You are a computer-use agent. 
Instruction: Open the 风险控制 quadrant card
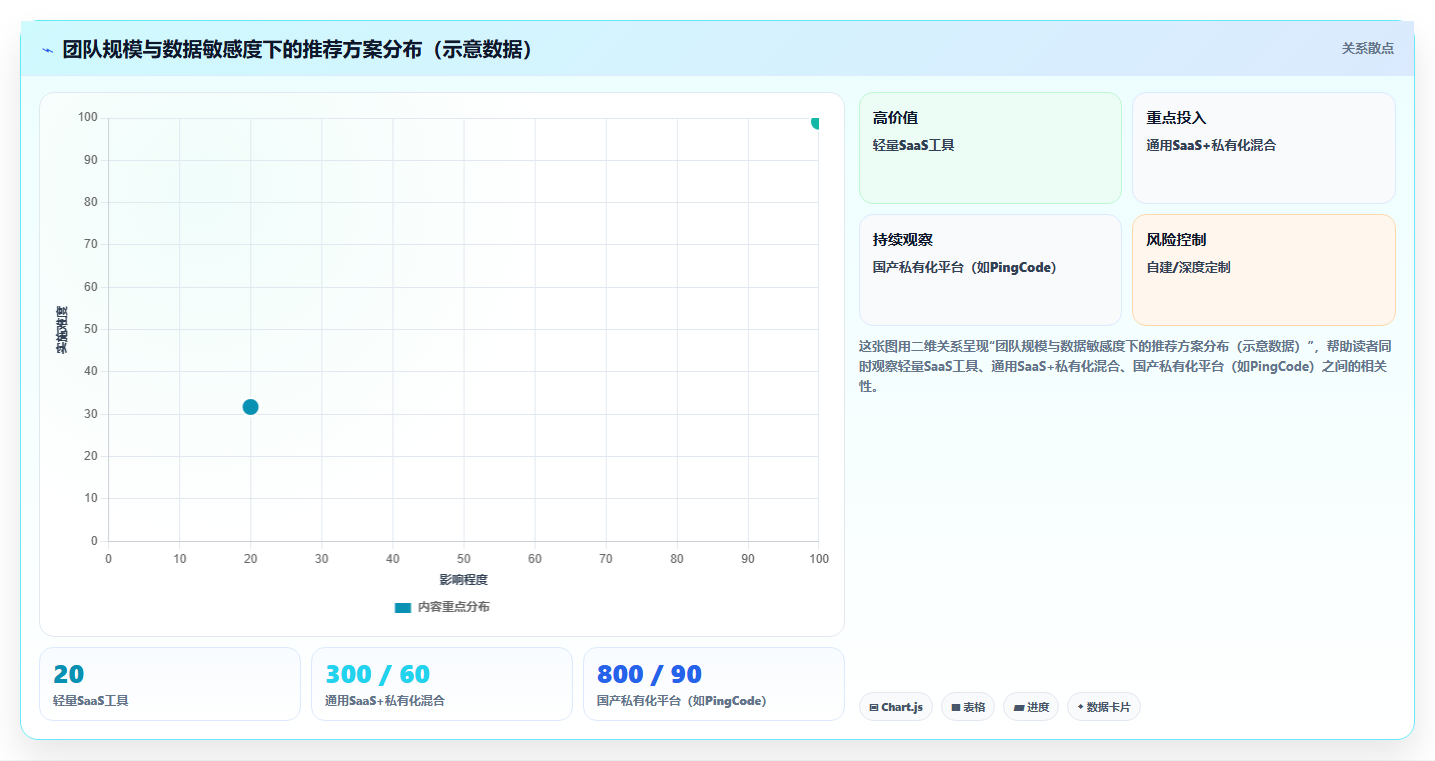click(1263, 270)
